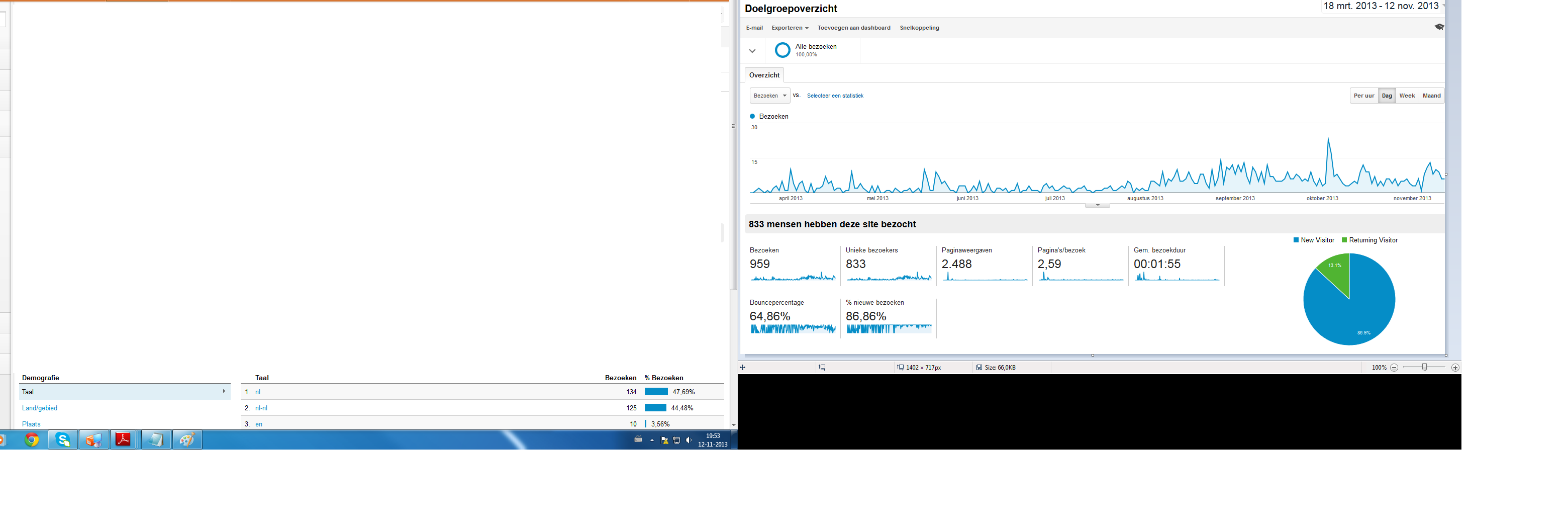Open the date range 18 mrt. 2013 picker
This screenshot has width=1568, height=528.
pyautogui.click(x=1383, y=6)
